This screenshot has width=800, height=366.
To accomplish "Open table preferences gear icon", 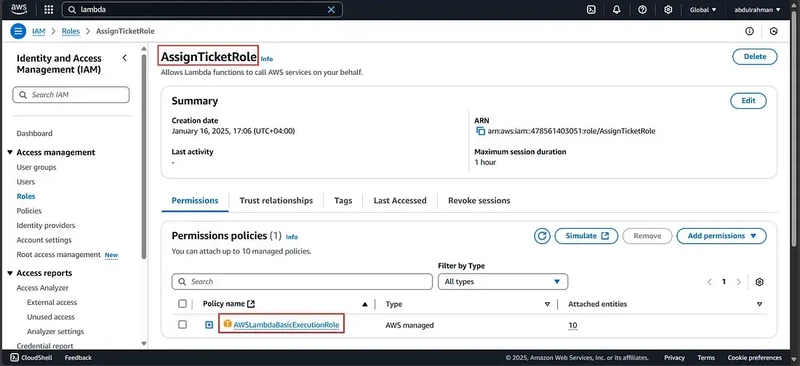I will 759,282.
